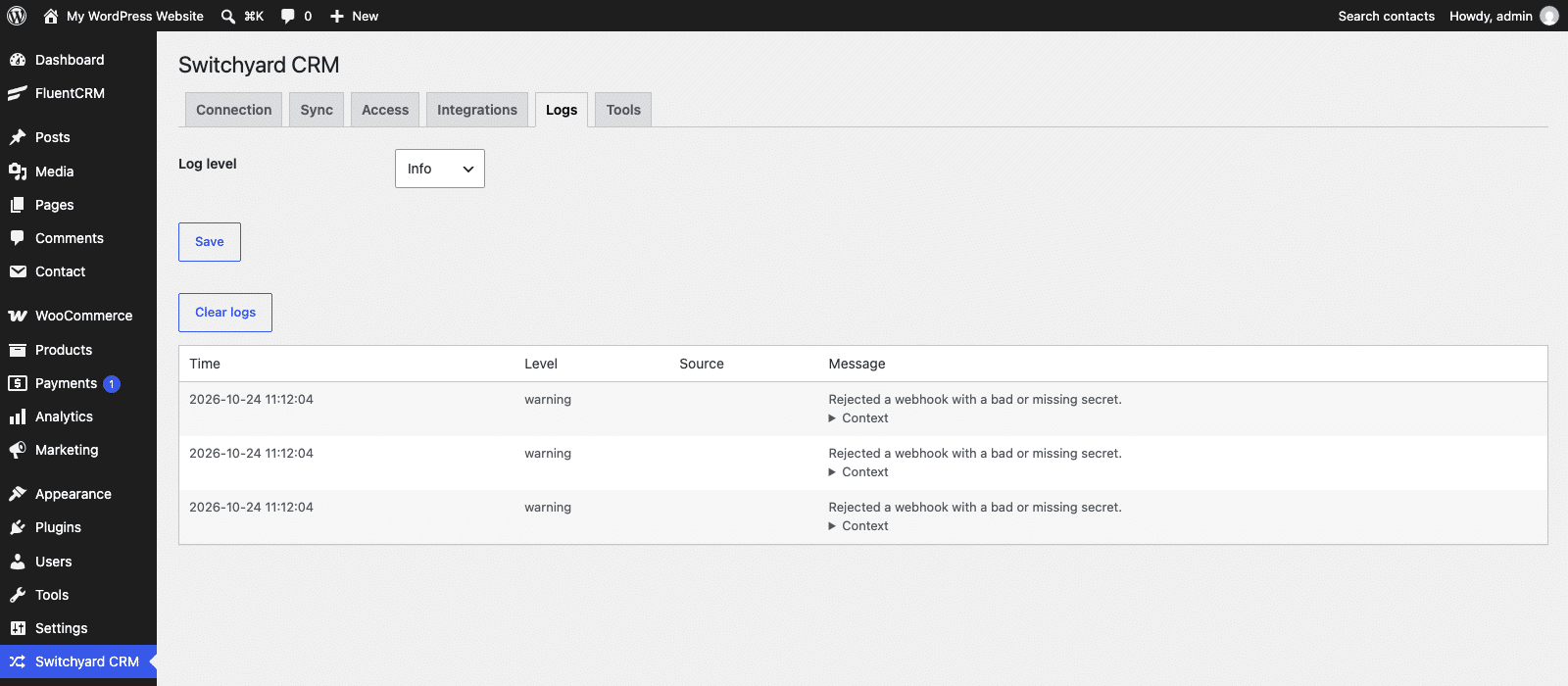Click the Tools wrench icon in sidebar

pyautogui.click(x=18, y=595)
